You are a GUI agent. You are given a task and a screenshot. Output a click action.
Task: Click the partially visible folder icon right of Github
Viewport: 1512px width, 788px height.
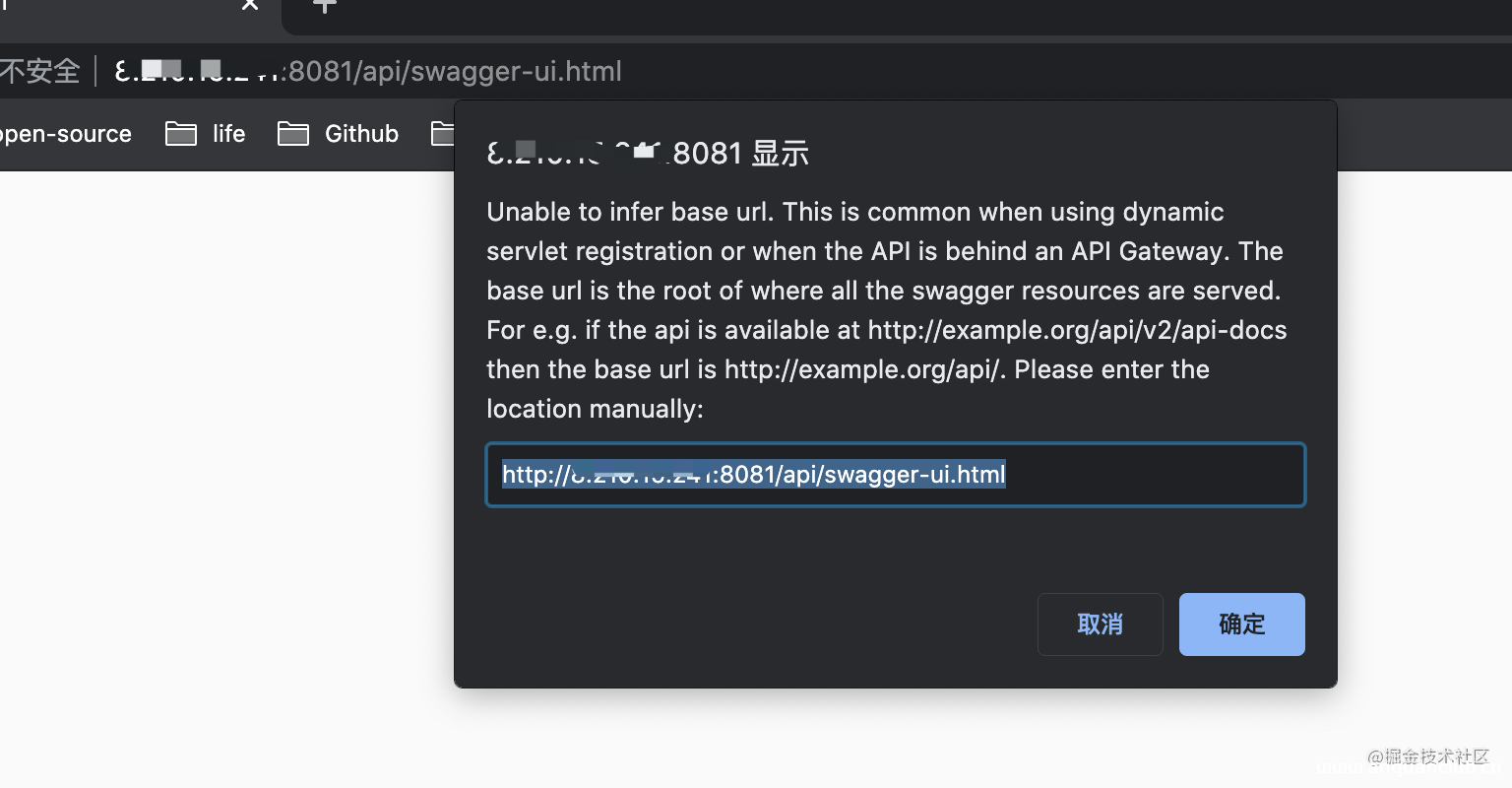pyautogui.click(x=442, y=133)
